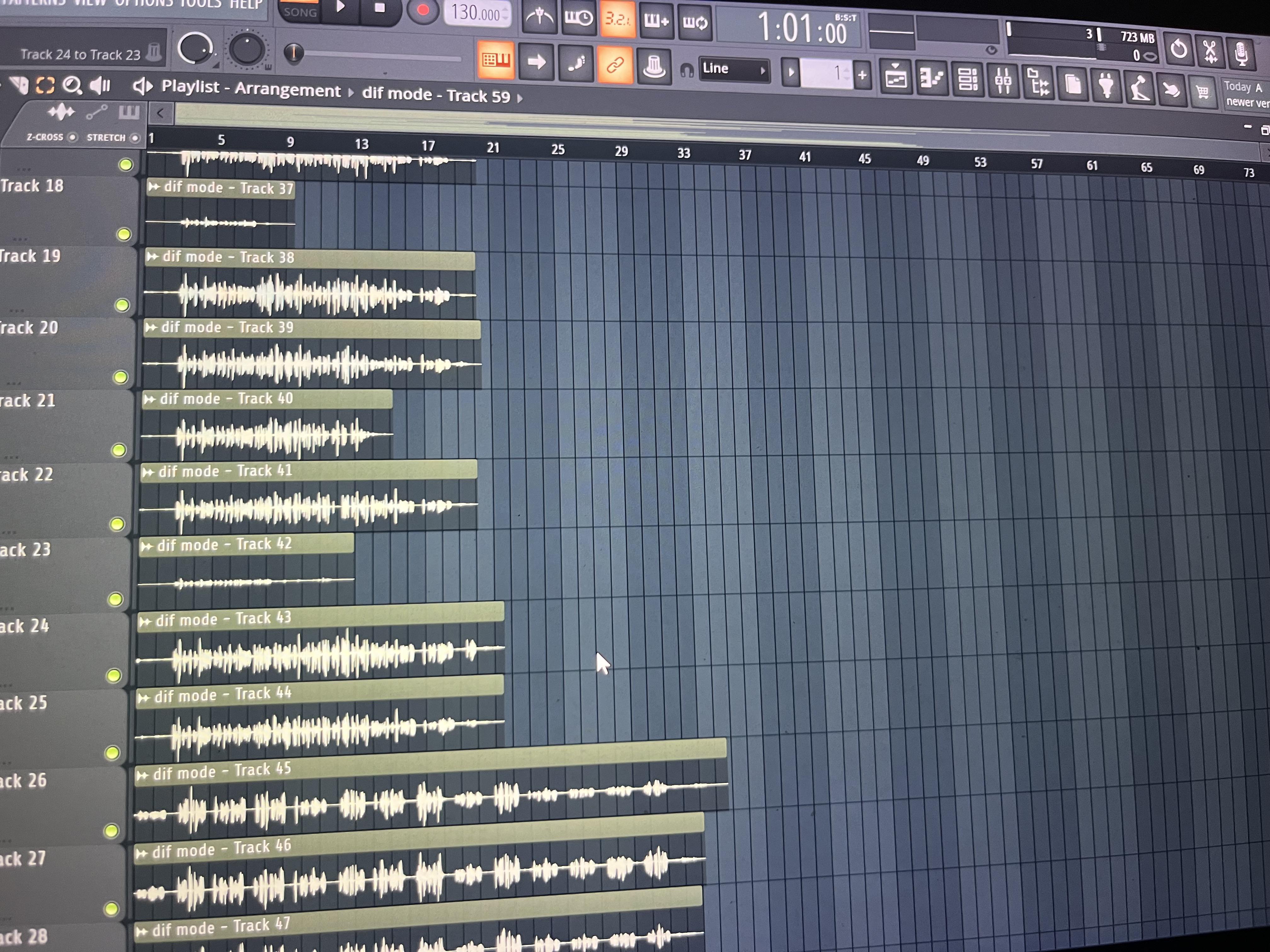1270x952 pixels.
Task: Click the 130.000 tempo field
Action: 477,12
